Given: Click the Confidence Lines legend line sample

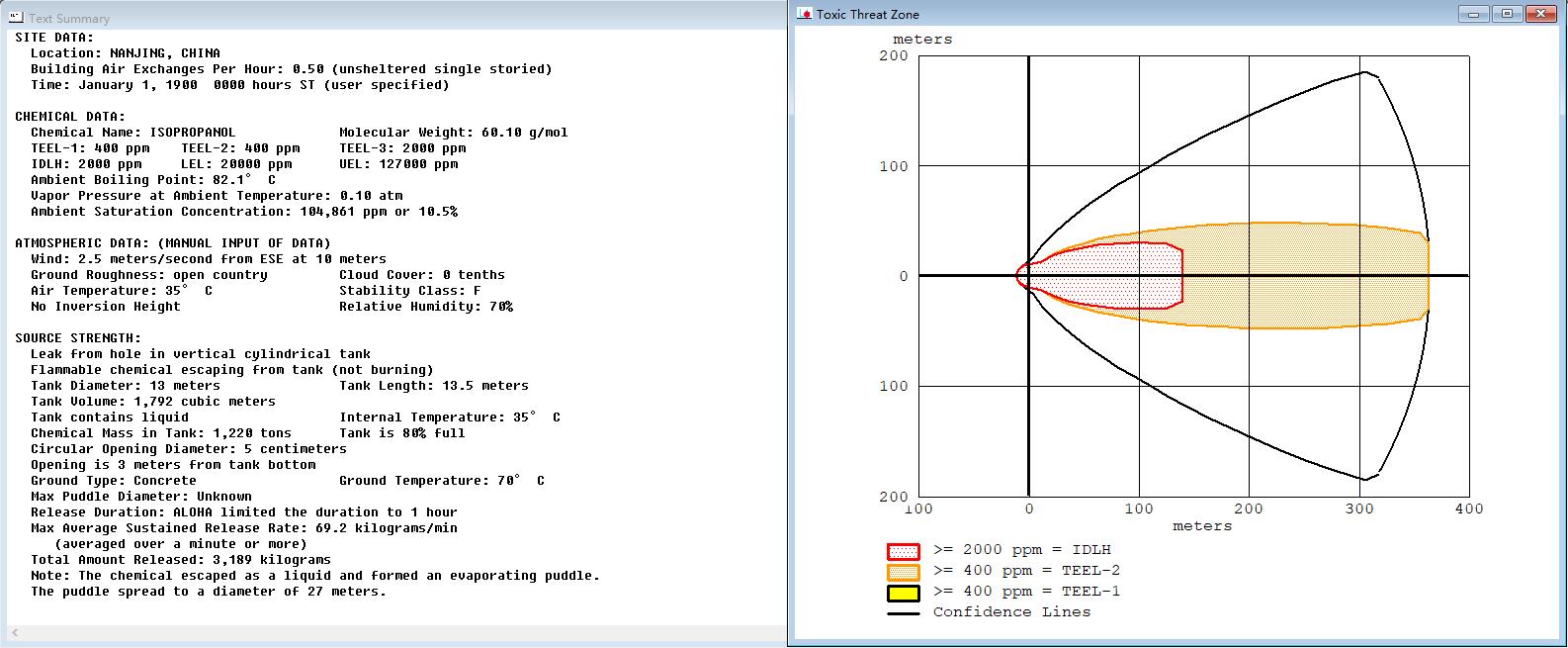Looking at the screenshot, I should pos(903,613).
